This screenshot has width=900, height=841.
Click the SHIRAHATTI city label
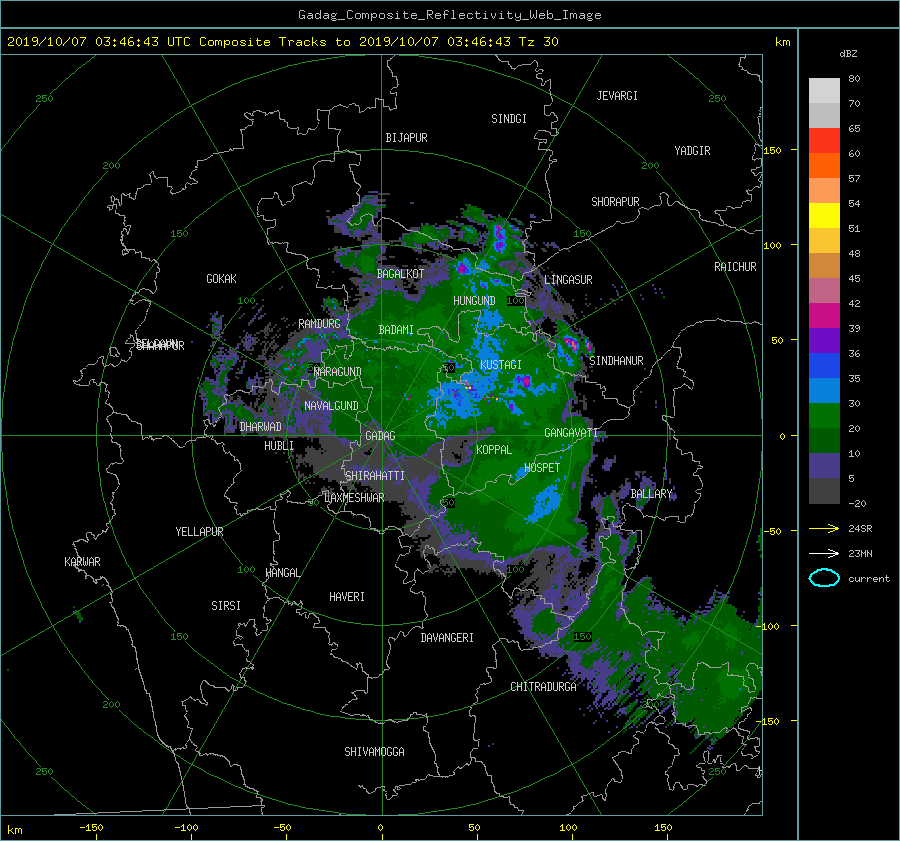[375, 476]
